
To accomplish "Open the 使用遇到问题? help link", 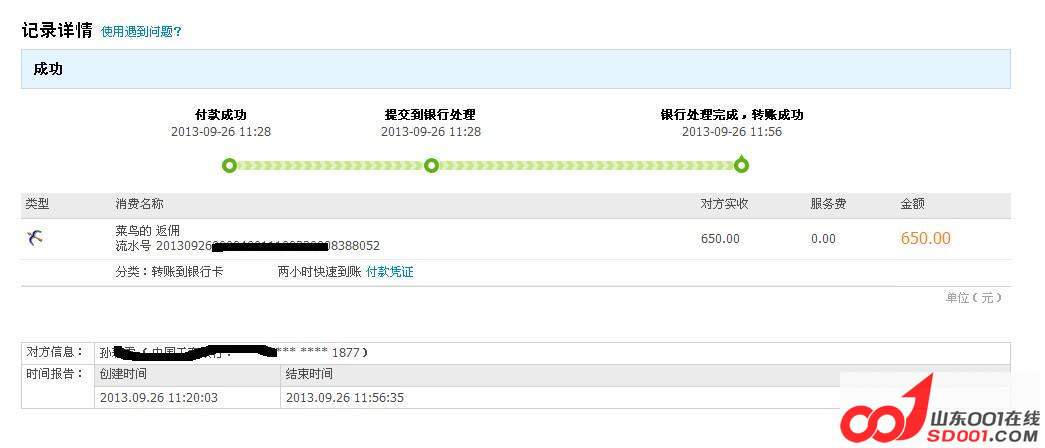I will 141,32.
